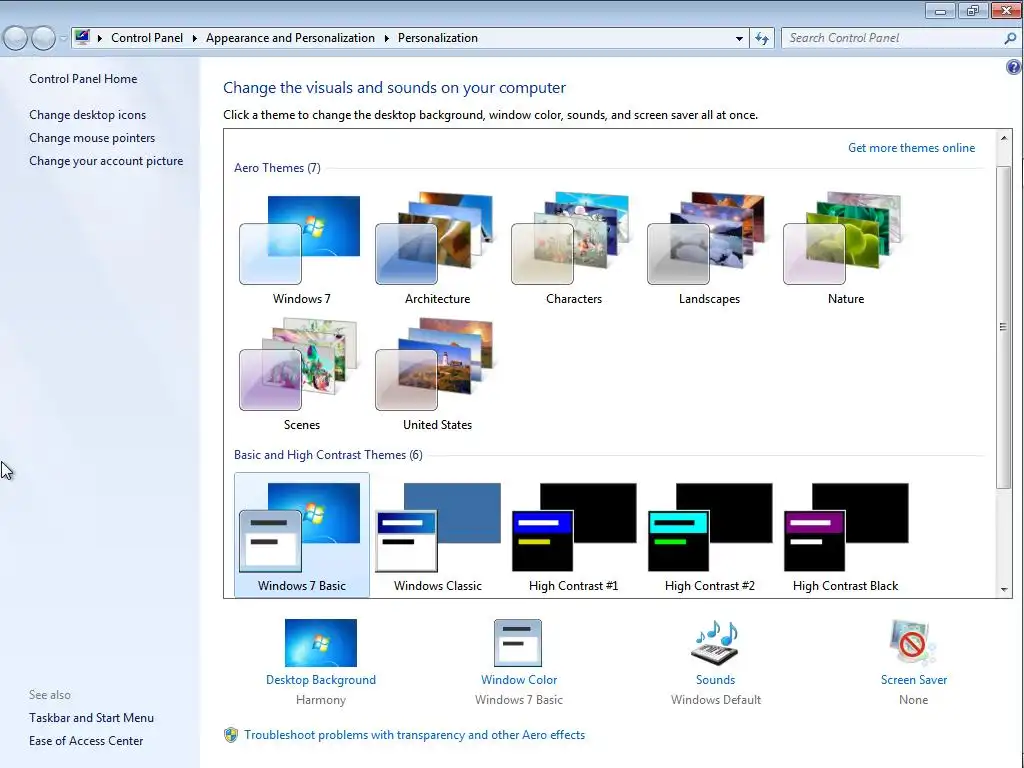
Task: Select the Architecture theme
Action: [437, 249]
